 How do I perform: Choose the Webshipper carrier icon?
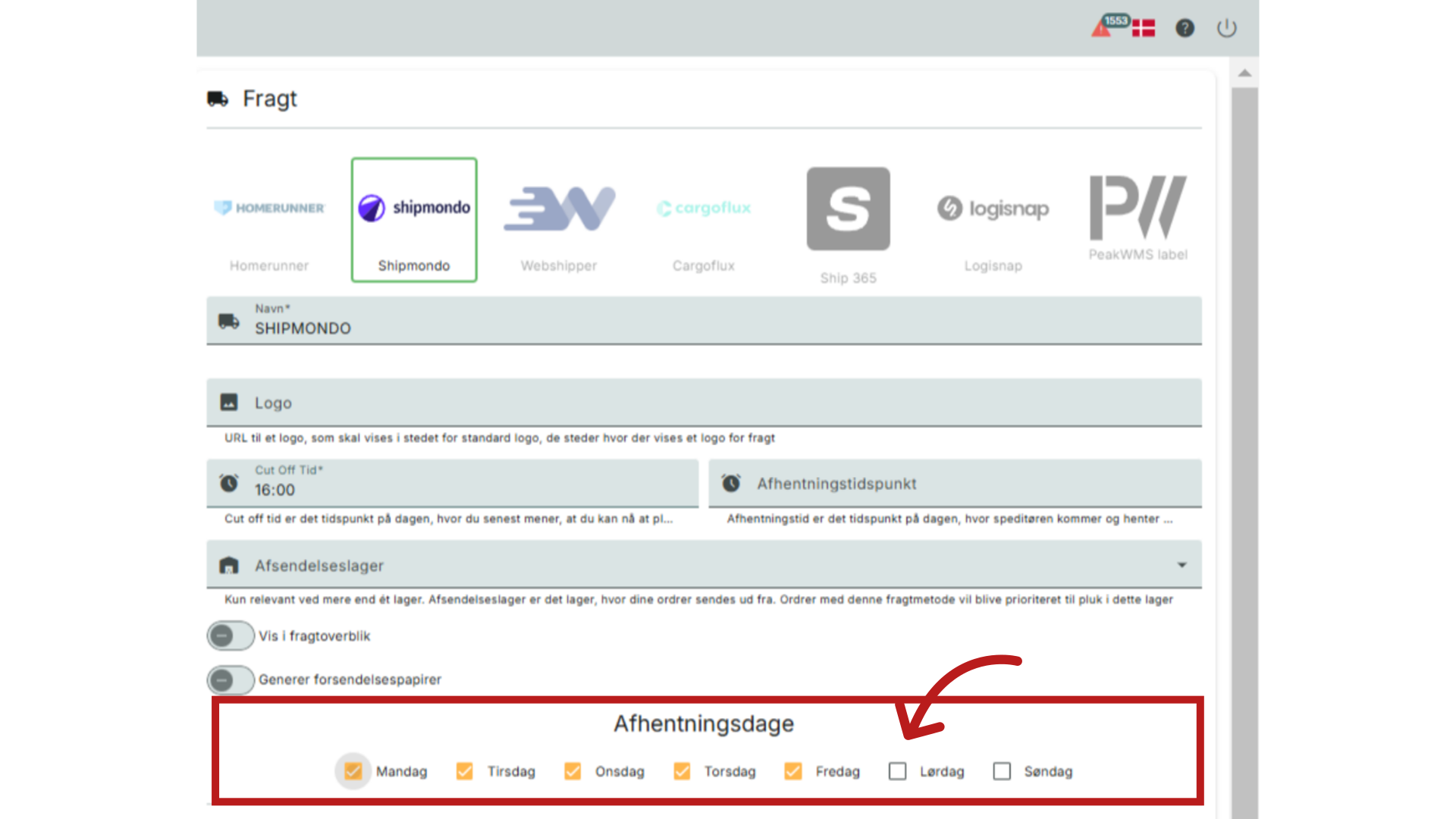tap(559, 209)
